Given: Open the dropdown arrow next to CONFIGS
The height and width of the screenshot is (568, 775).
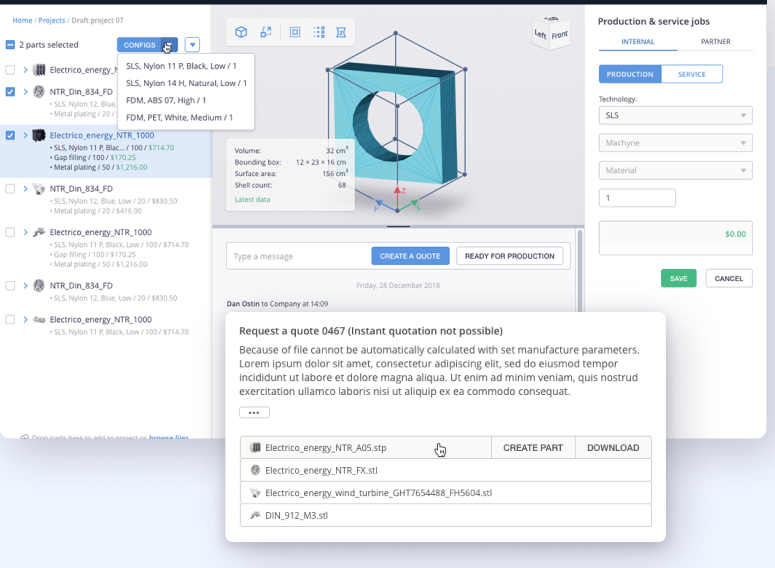Looking at the screenshot, I should click(x=192, y=44).
